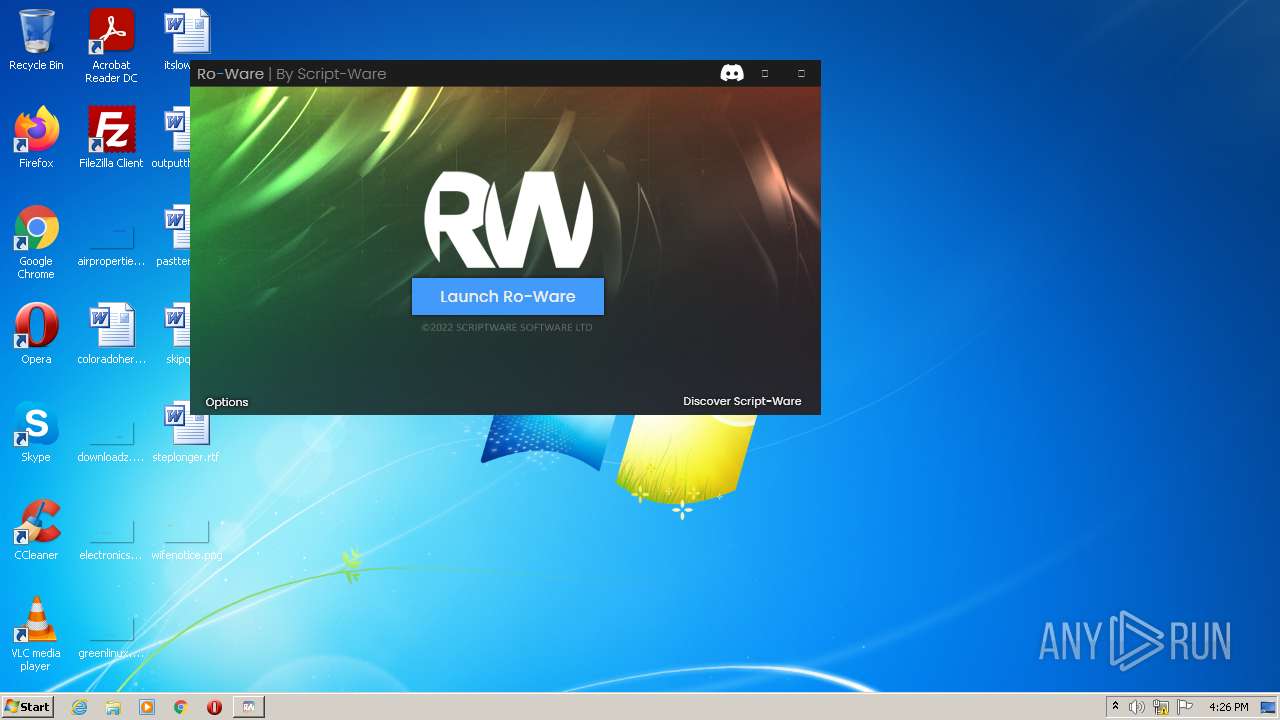The width and height of the screenshot is (1280, 720).
Task: Select the CCleaner desktop shortcut
Action: (36, 530)
